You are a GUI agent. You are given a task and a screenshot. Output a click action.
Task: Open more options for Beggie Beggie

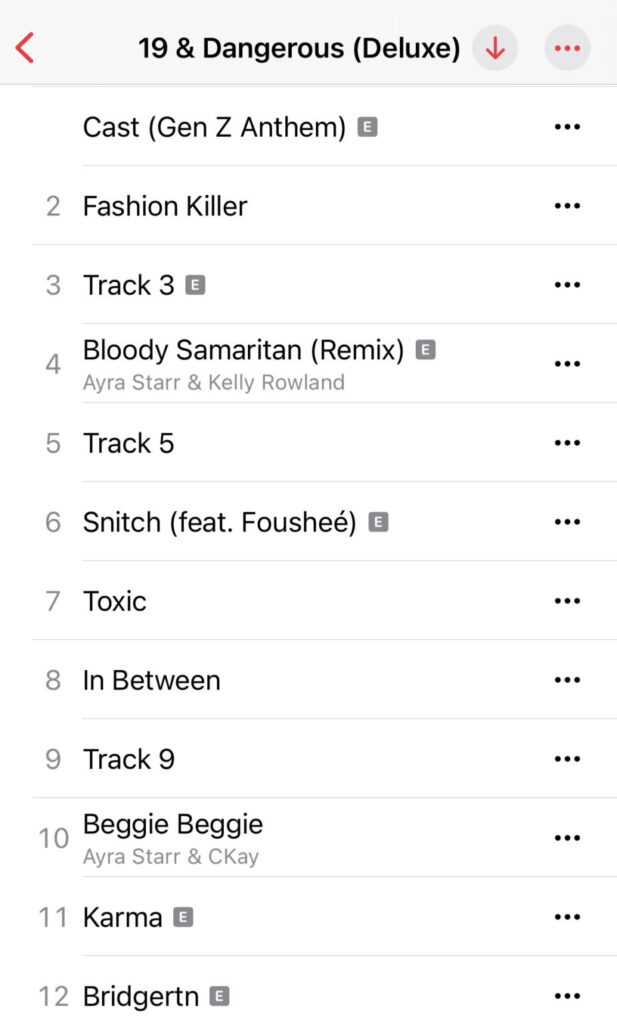click(x=567, y=838)
